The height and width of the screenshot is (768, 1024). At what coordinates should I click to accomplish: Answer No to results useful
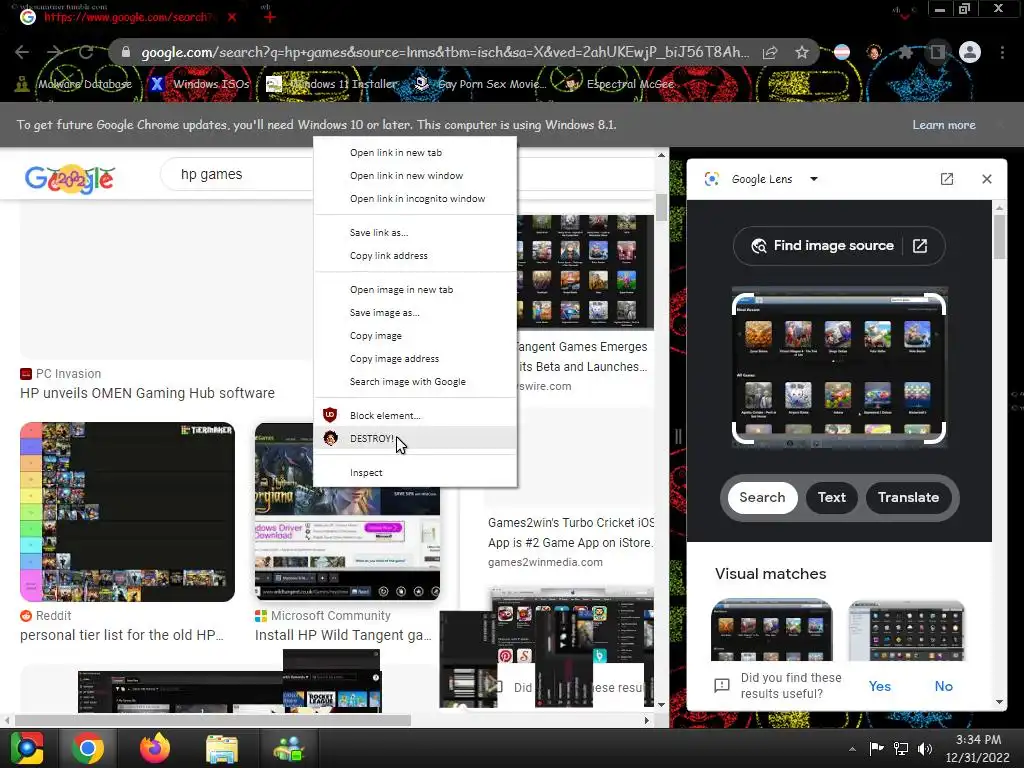click(943, 686)
